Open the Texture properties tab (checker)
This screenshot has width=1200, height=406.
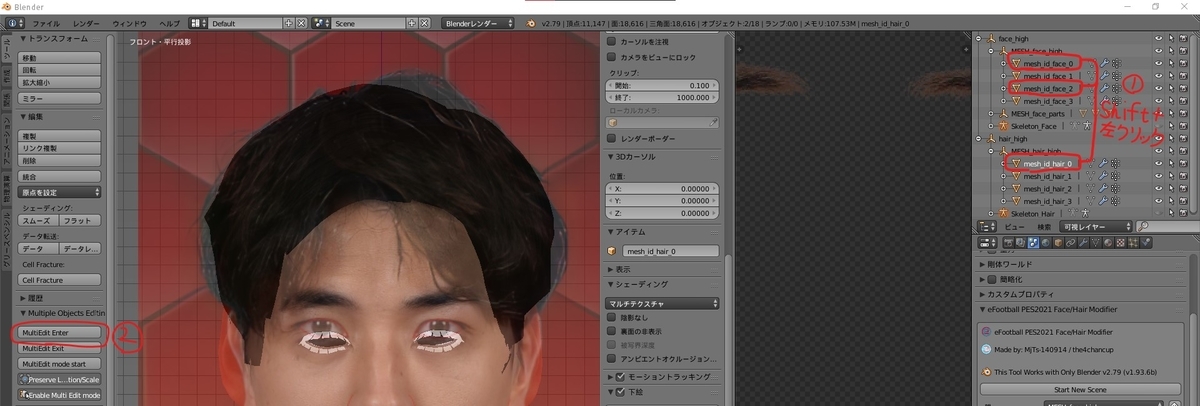point(1120,242)
